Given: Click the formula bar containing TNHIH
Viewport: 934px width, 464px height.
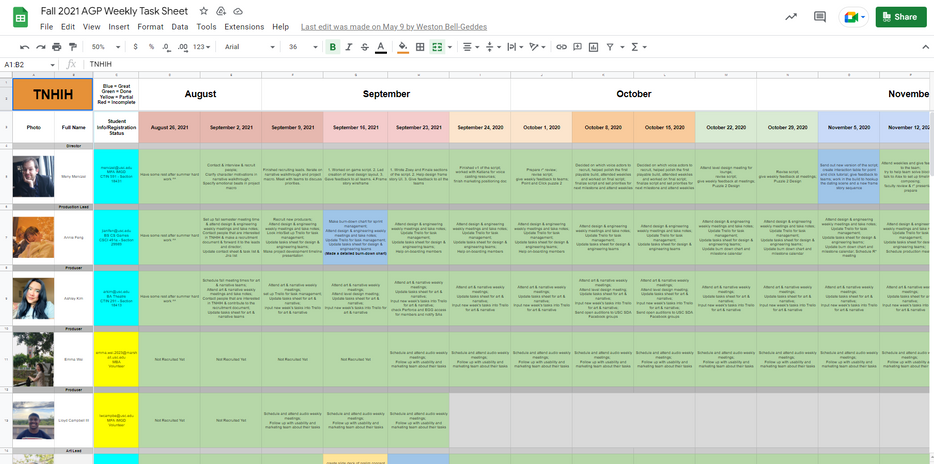Looking at the screenshot, I should pyautogui.click(x=506, y=64).
